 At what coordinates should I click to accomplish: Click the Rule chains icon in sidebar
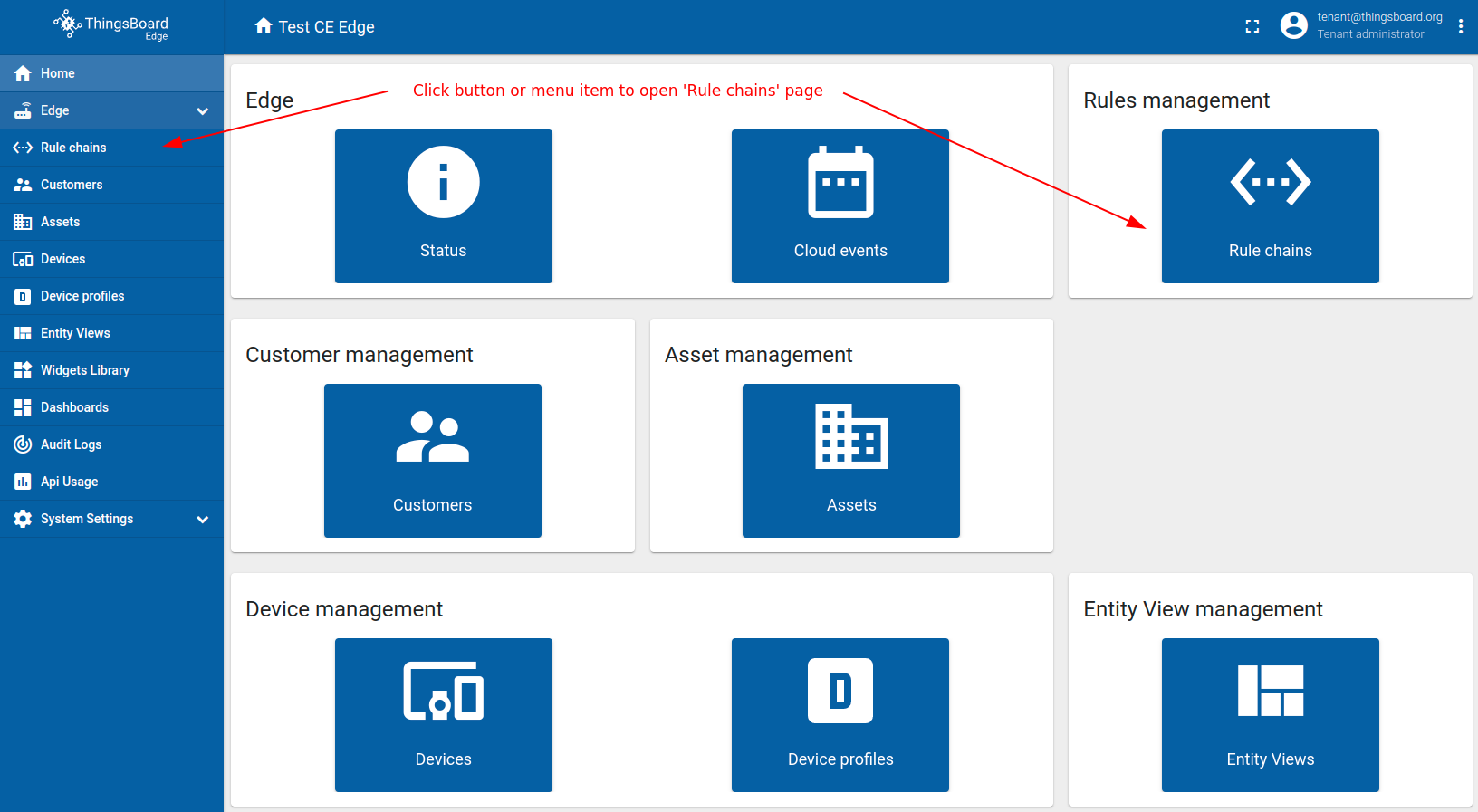[x=23, y=148]
